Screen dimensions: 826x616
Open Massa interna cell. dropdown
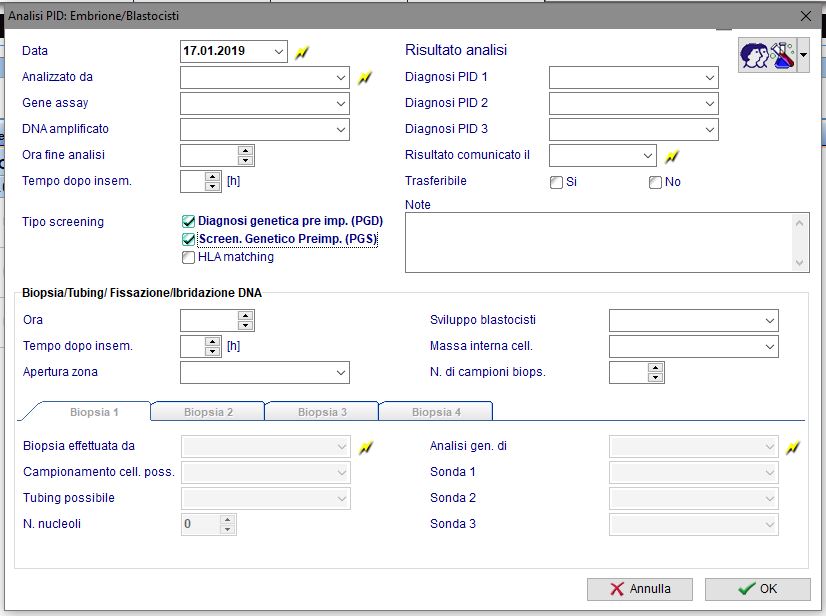770,347
